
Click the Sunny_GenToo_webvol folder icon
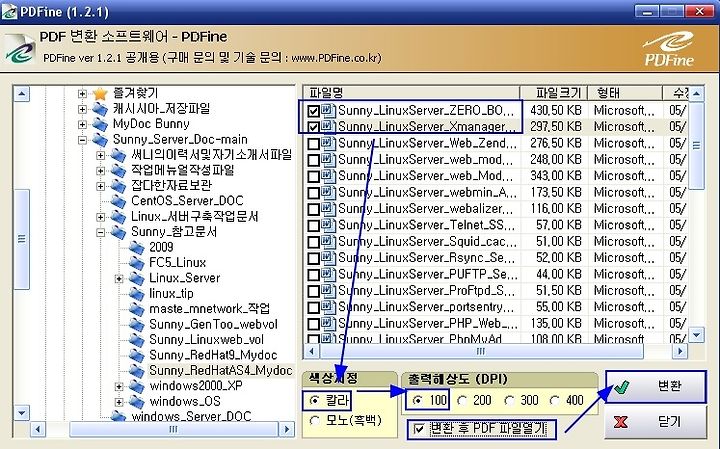(x=136, y=325)
